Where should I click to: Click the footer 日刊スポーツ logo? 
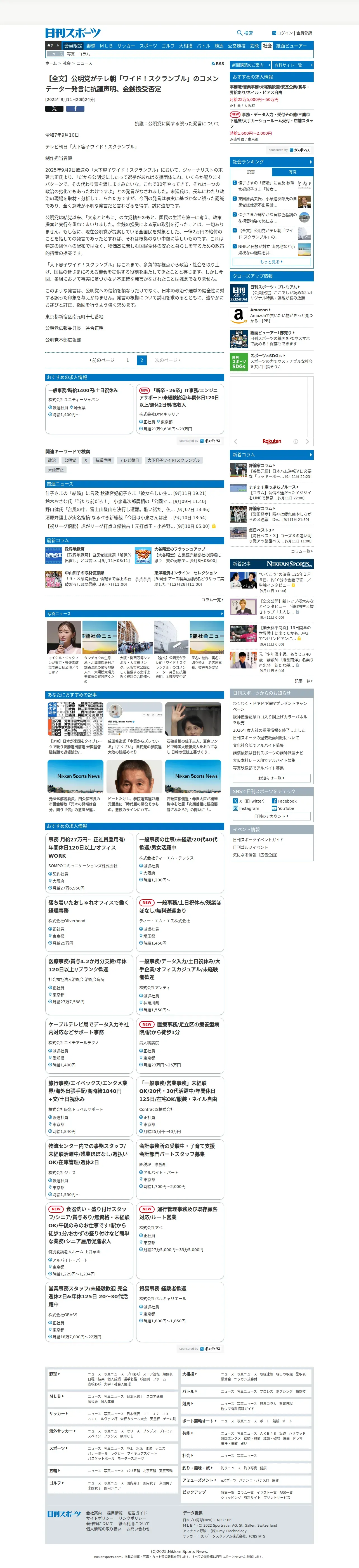click(64, 1514)
